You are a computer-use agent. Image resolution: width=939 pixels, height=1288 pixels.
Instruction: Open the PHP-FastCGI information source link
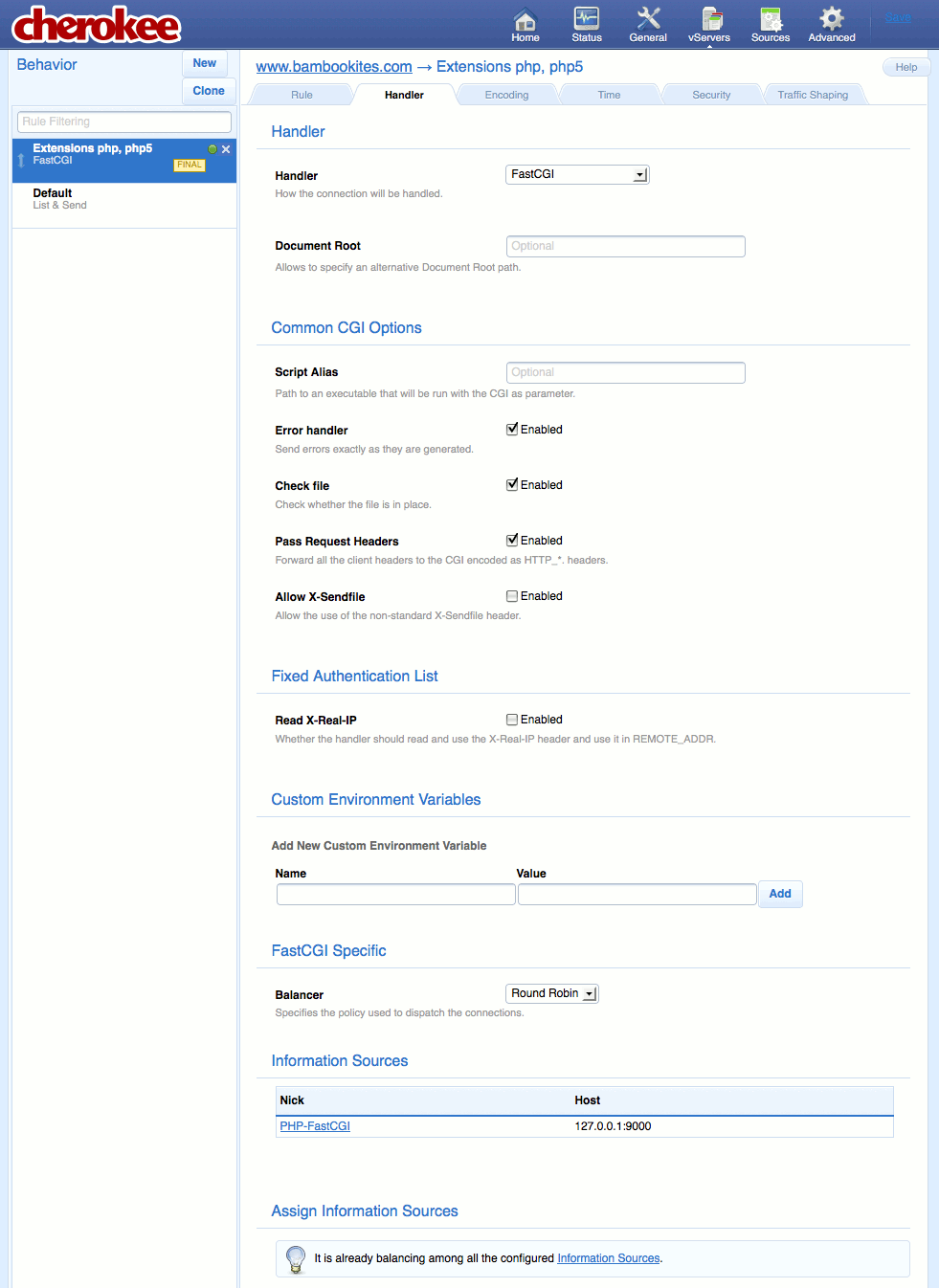coord(315,1125)
